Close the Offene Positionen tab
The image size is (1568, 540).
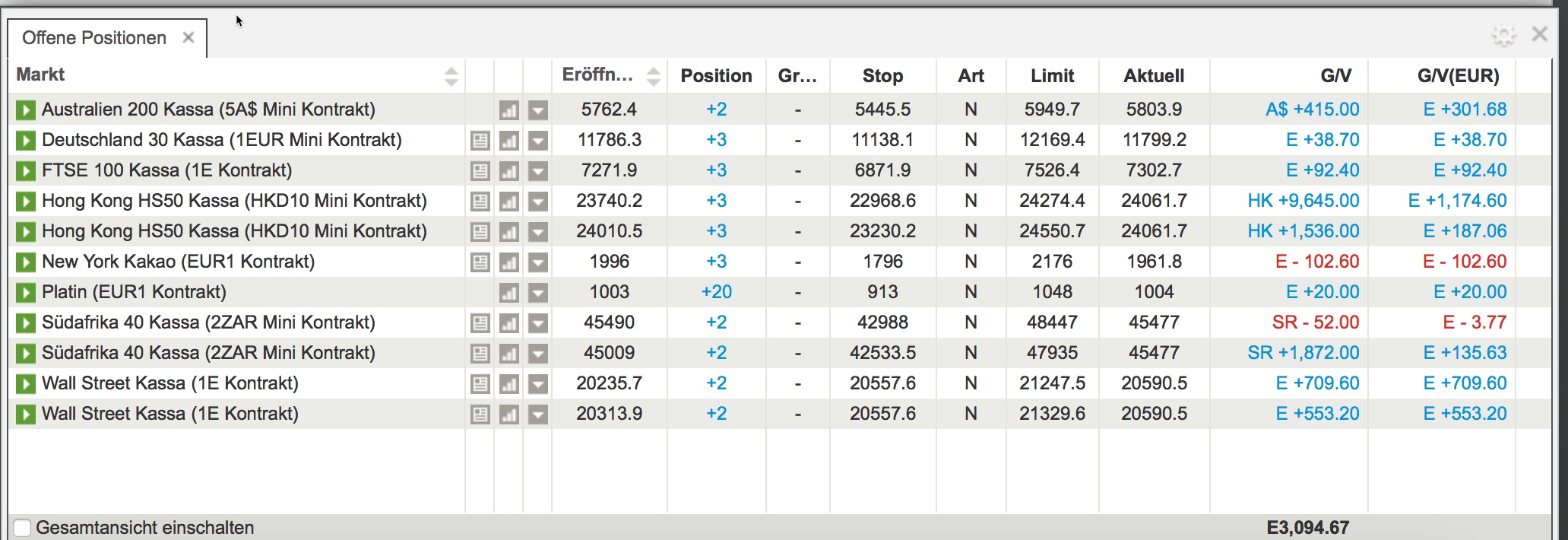[x=188, y=37]
